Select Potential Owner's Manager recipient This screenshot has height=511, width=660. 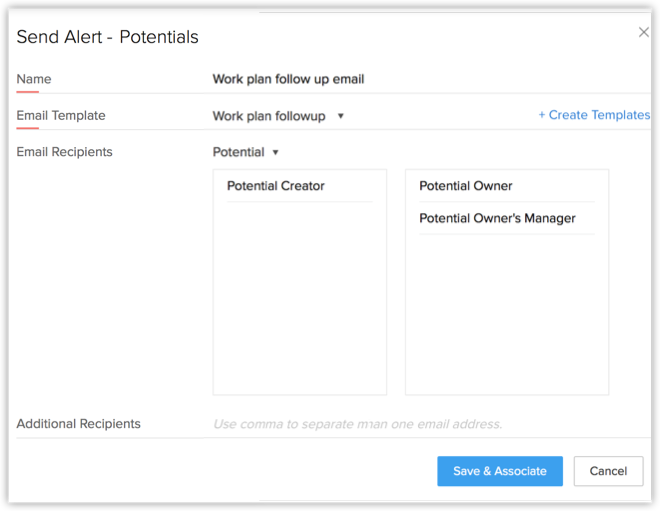497,218
